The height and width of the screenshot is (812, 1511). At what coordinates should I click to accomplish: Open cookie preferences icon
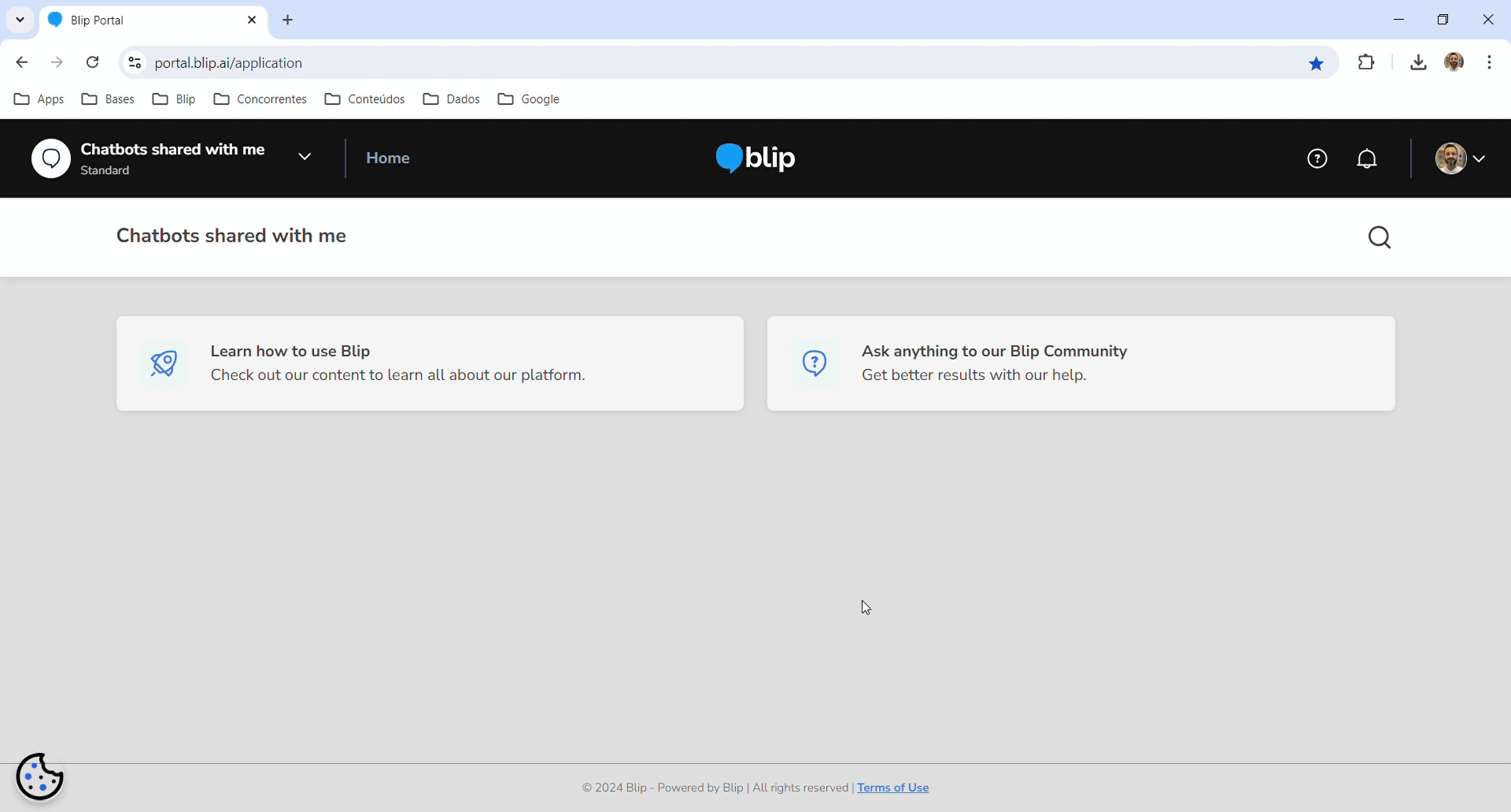coord(39,777)
